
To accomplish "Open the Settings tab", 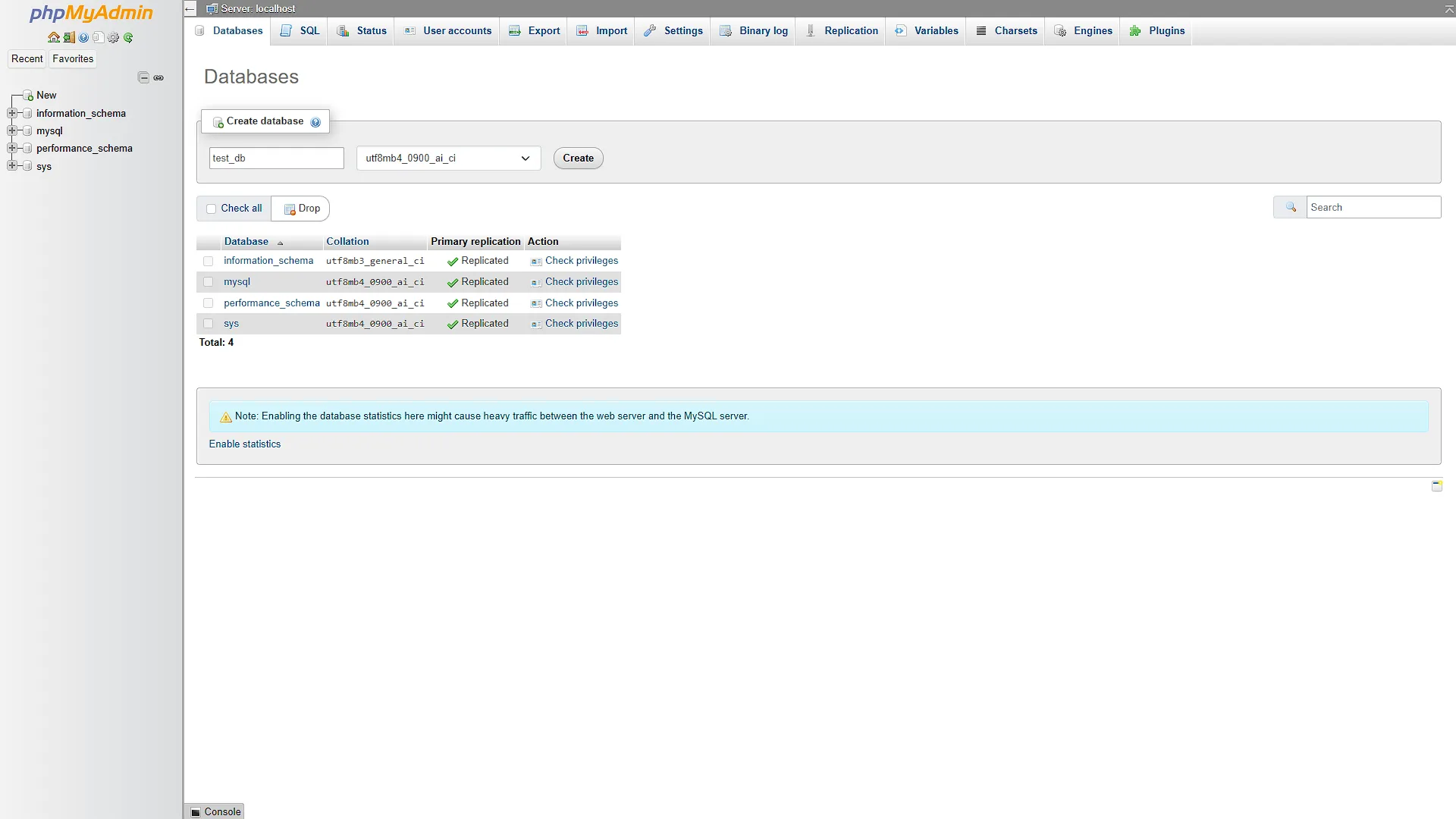I will [x=673, y=31].
